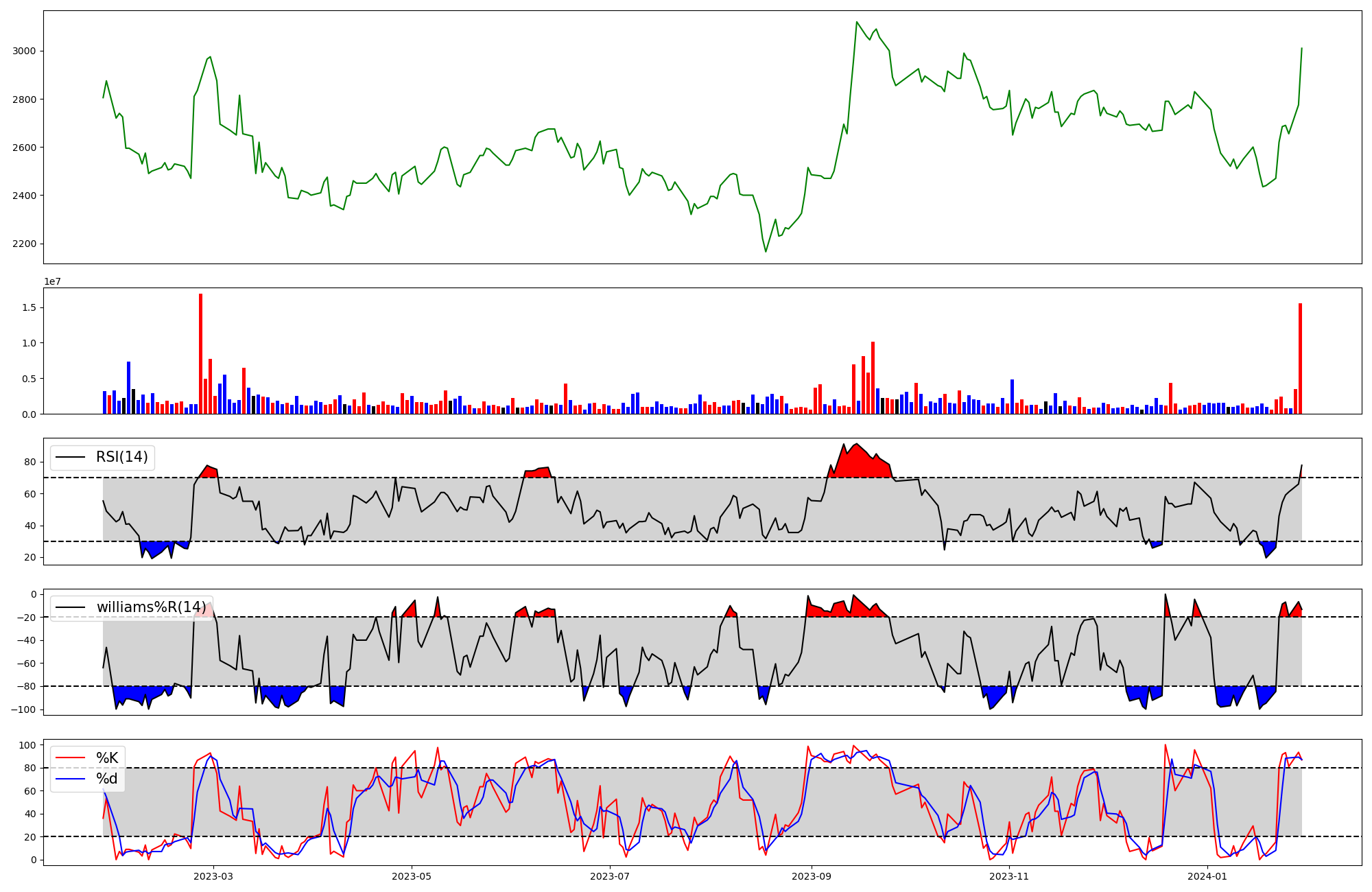Click the lowest trough of green price line

pyautogui.click(x=766, y=251)
